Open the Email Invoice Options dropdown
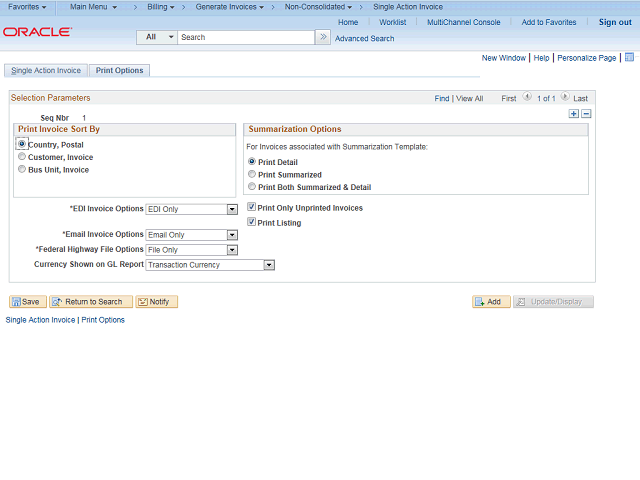Screen dimensions: 640x480 click(x=191, y=235)
